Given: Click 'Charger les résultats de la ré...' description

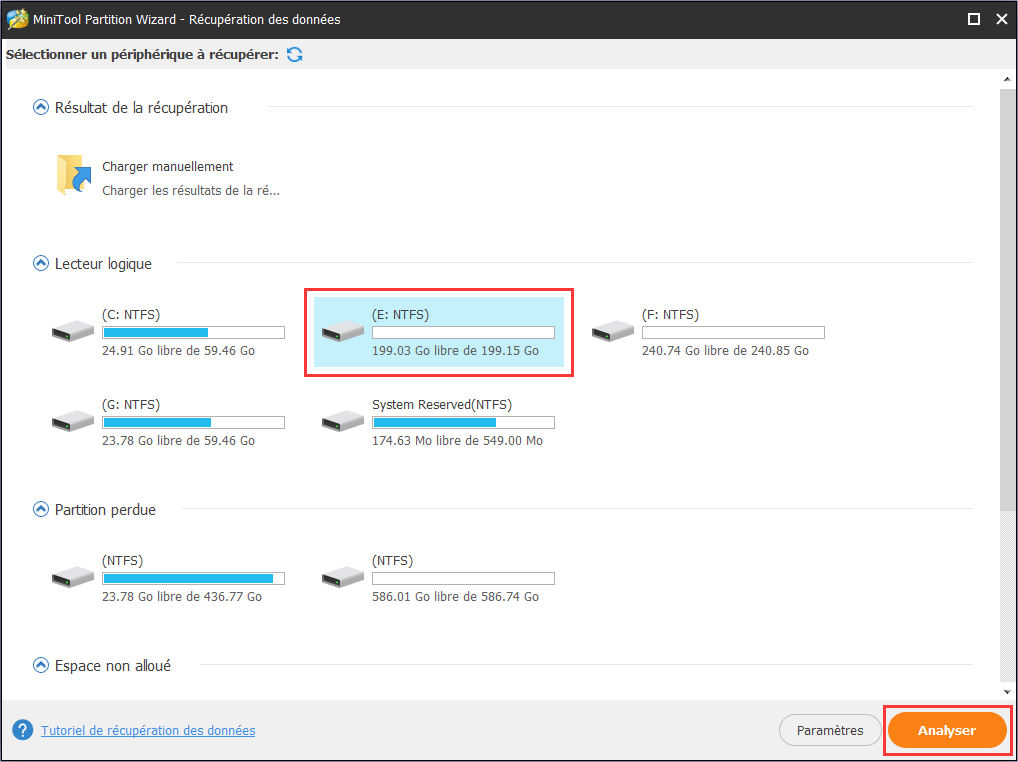Looking at the screenshot, I should pyautogui.click(x=191, y=191).
